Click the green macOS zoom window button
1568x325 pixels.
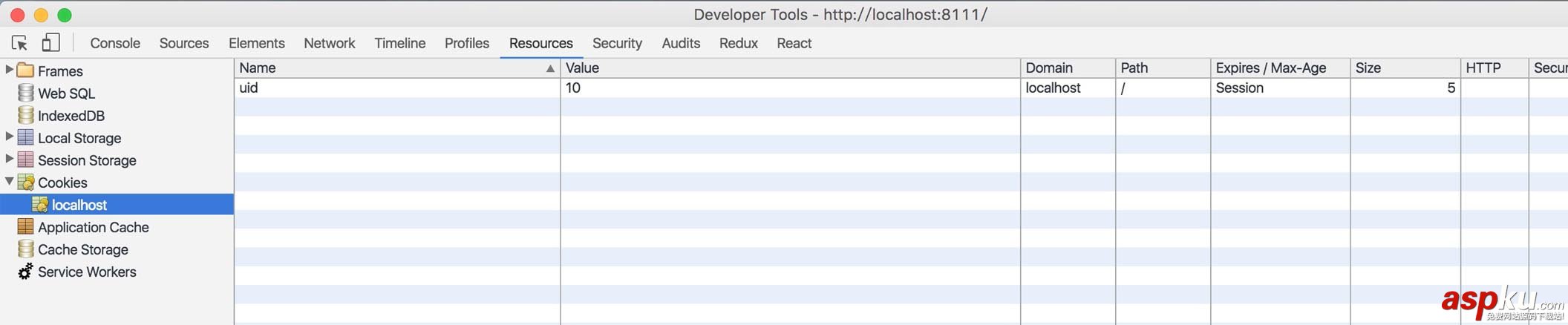pyautogui.click(x=65, y=15)
